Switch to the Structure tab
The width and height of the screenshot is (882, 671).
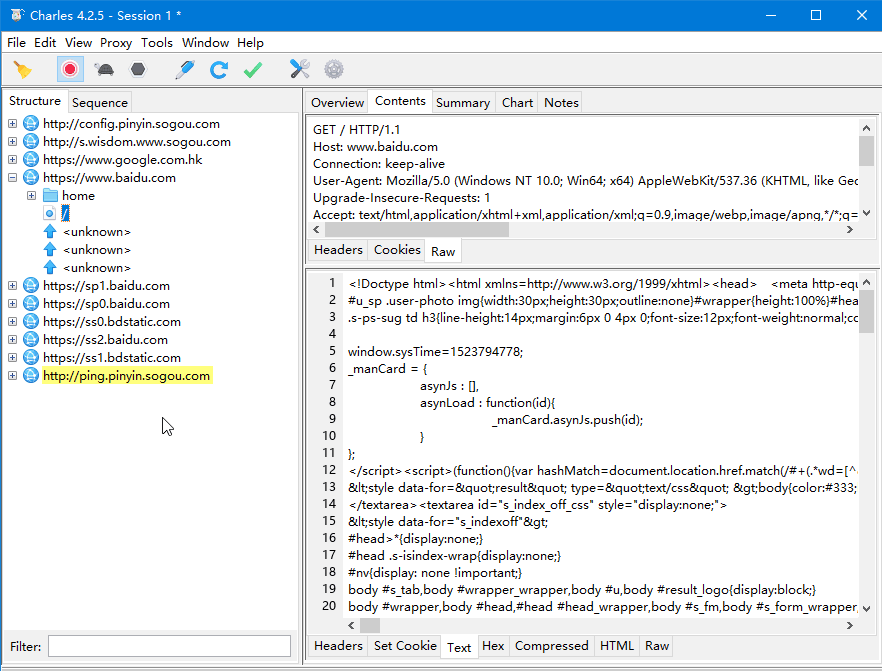[35, 101]
